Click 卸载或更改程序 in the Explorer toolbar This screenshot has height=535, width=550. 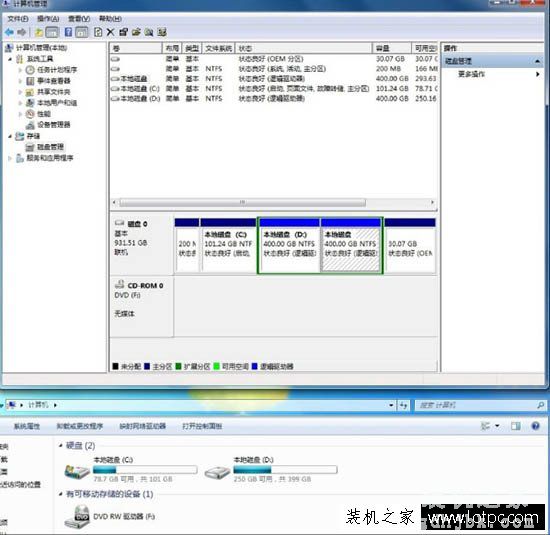click(80, 427)
